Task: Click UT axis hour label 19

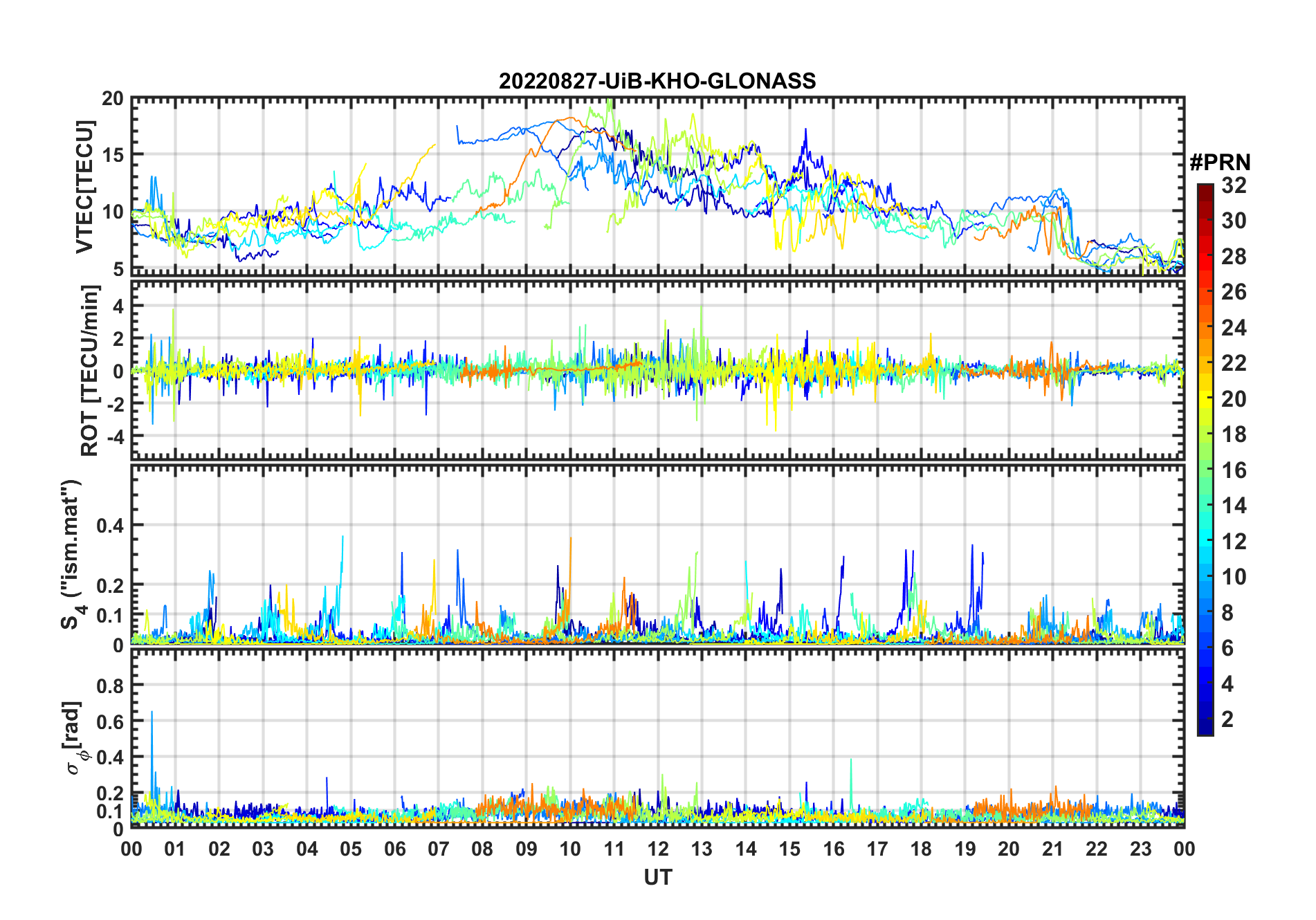Action: 965,849
